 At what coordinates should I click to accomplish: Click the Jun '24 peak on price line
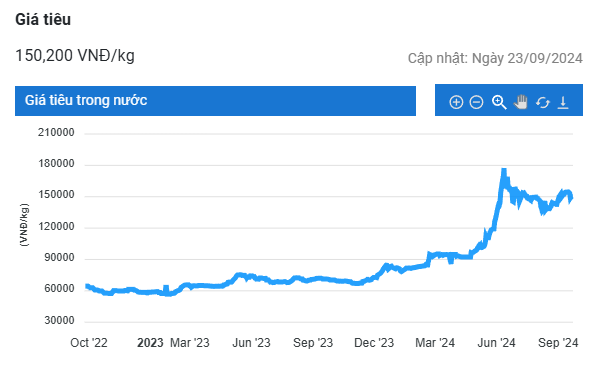point(504,171)
